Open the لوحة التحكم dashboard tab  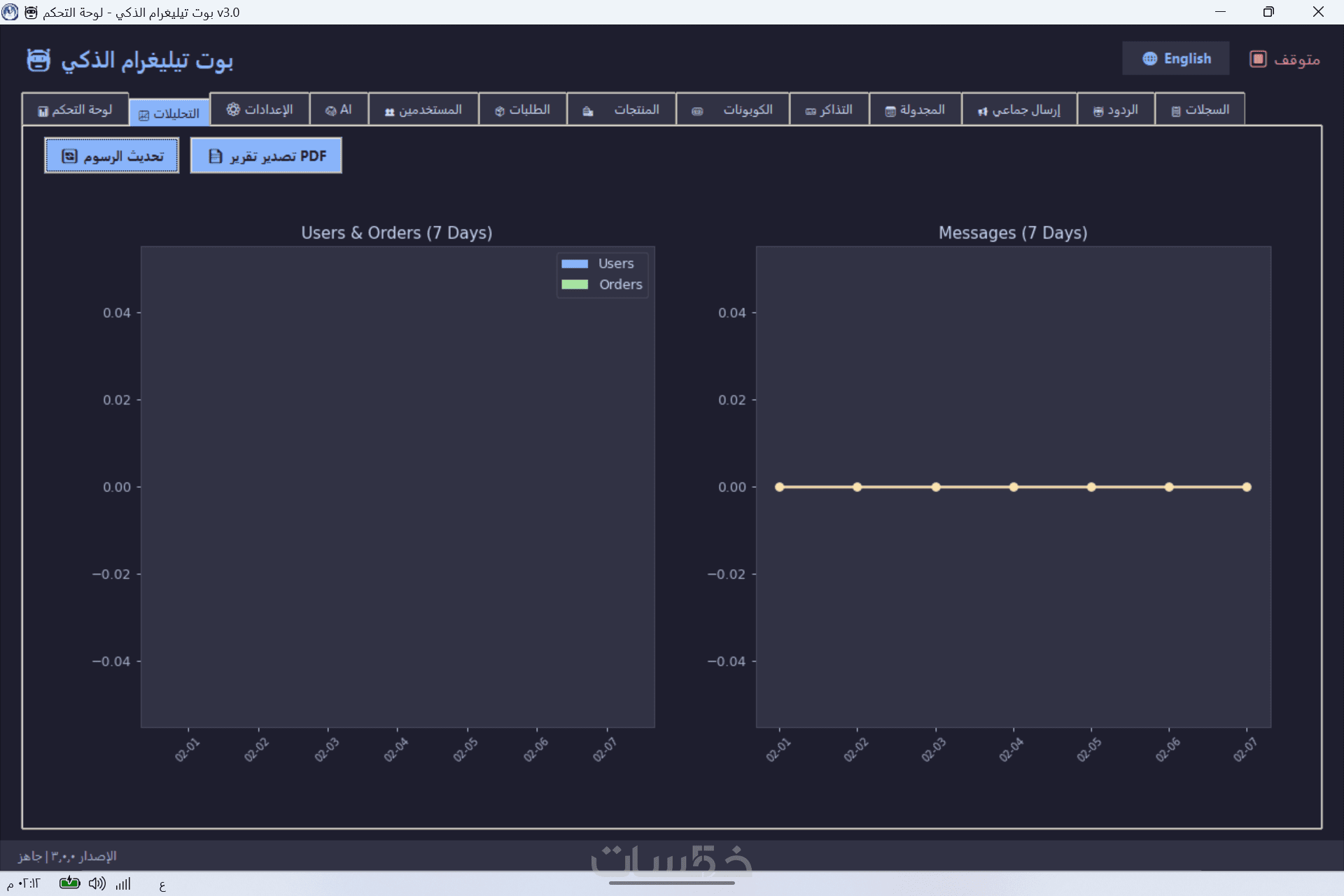(75, 110)
